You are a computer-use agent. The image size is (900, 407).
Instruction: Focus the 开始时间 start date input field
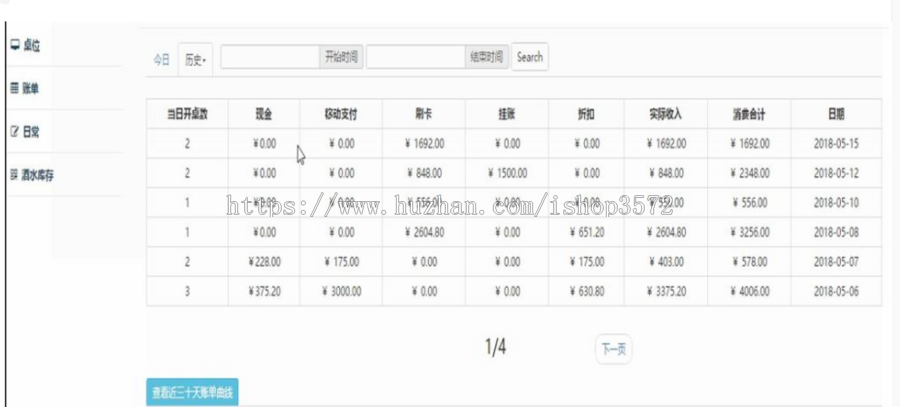270,57
